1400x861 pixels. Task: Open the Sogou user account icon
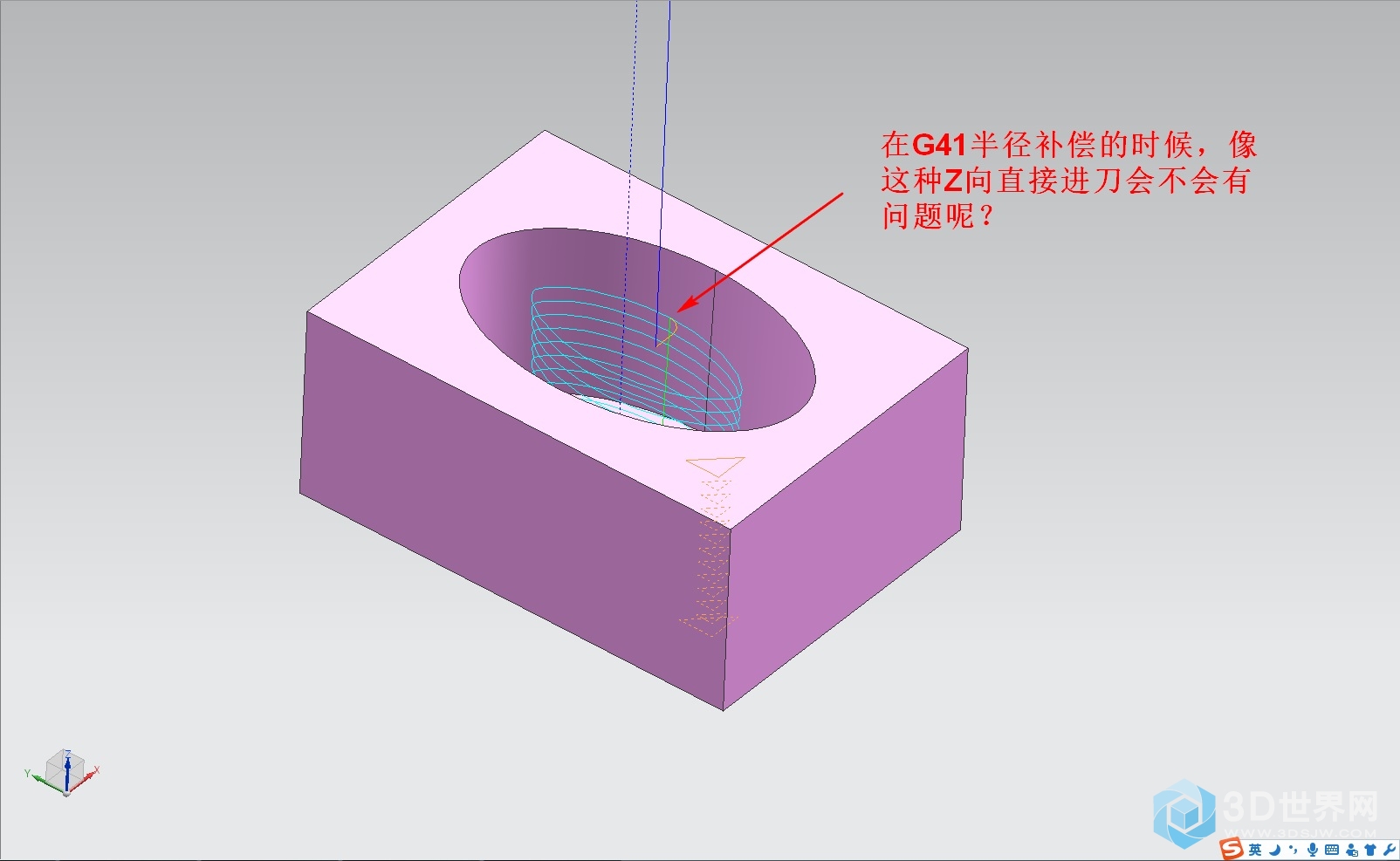1352,850
